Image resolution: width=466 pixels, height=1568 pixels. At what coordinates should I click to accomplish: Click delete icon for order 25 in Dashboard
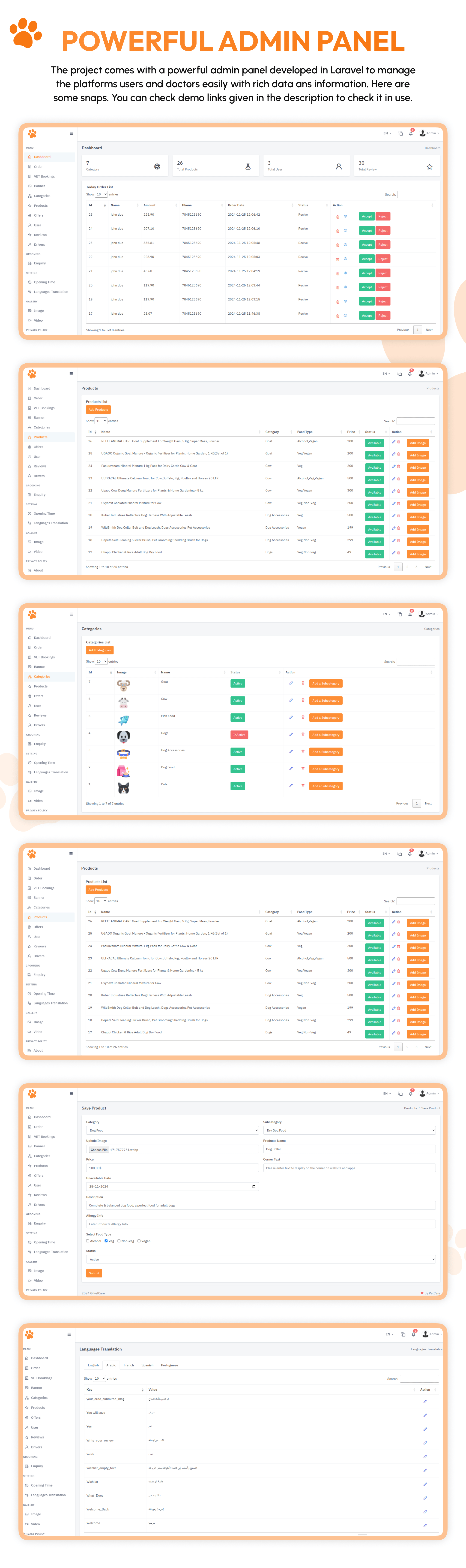click(x=338, y=217)
